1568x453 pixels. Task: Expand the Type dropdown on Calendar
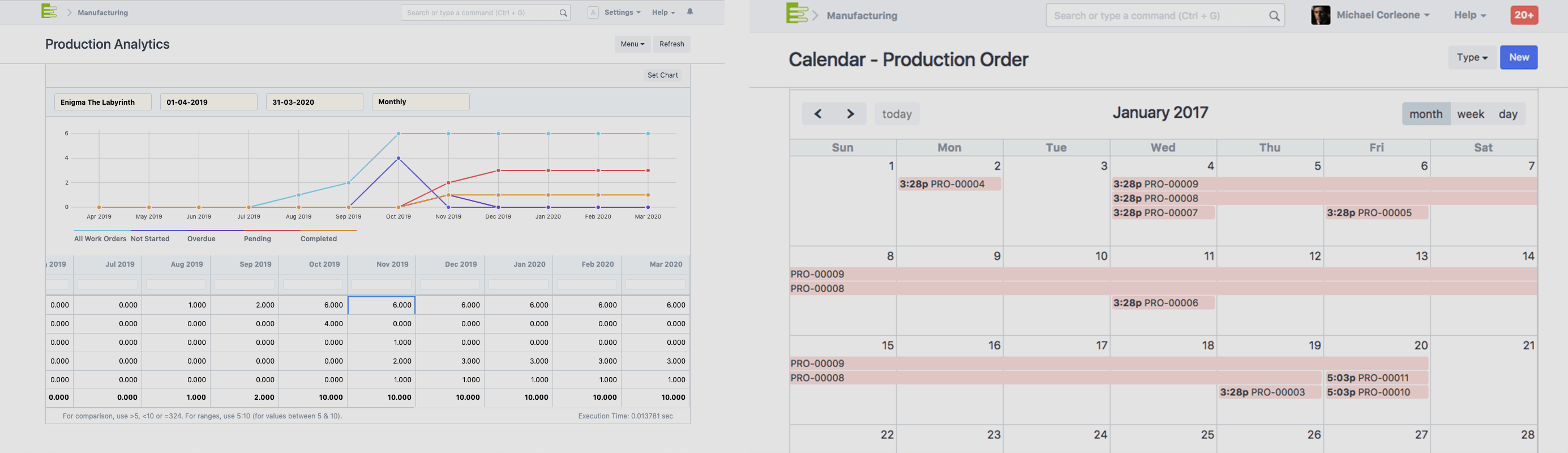(1471, 57)
